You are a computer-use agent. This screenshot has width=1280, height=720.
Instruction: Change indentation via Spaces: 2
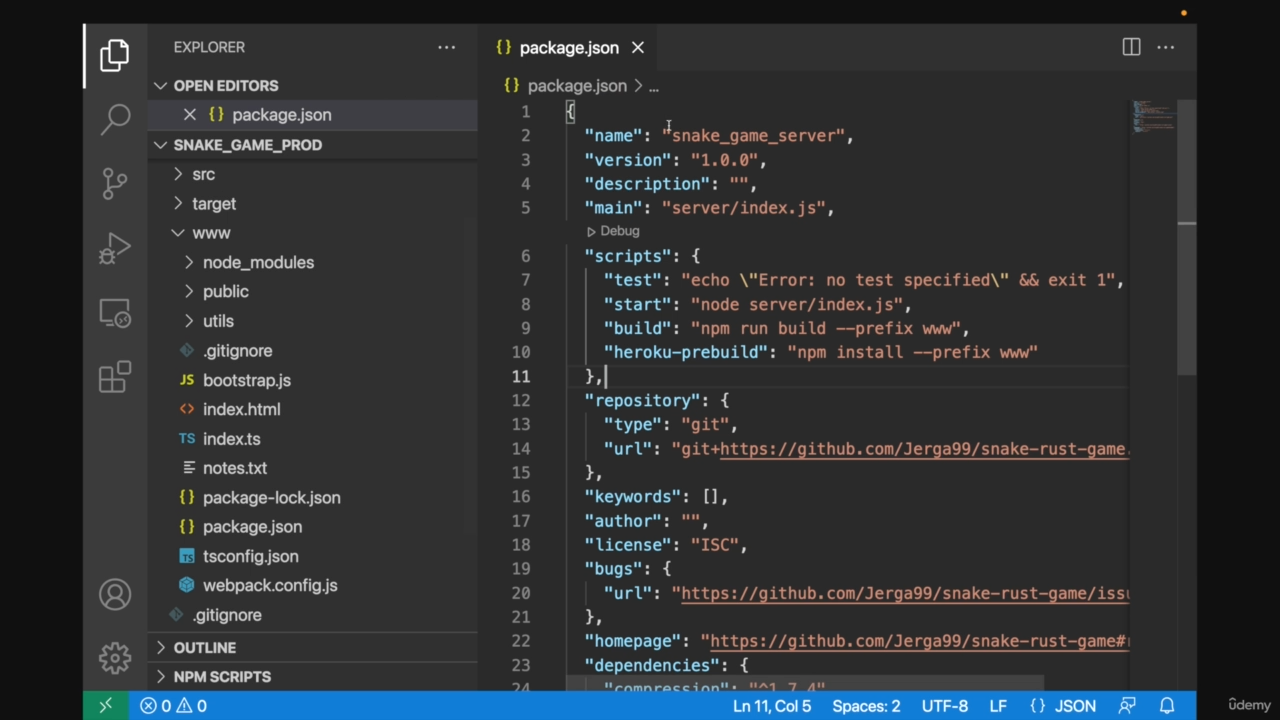[866, 706]
